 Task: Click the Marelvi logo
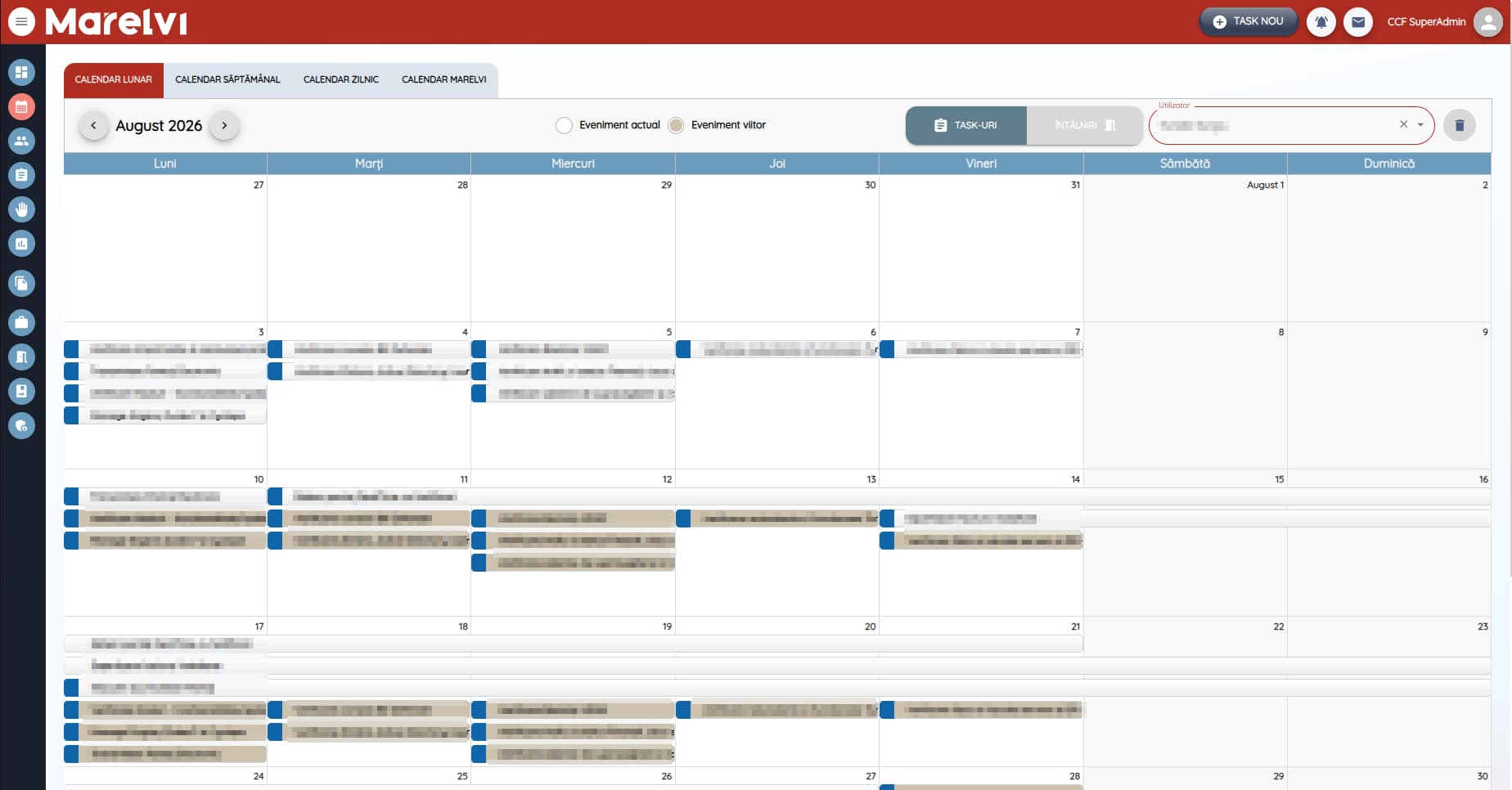coord(116,22)
